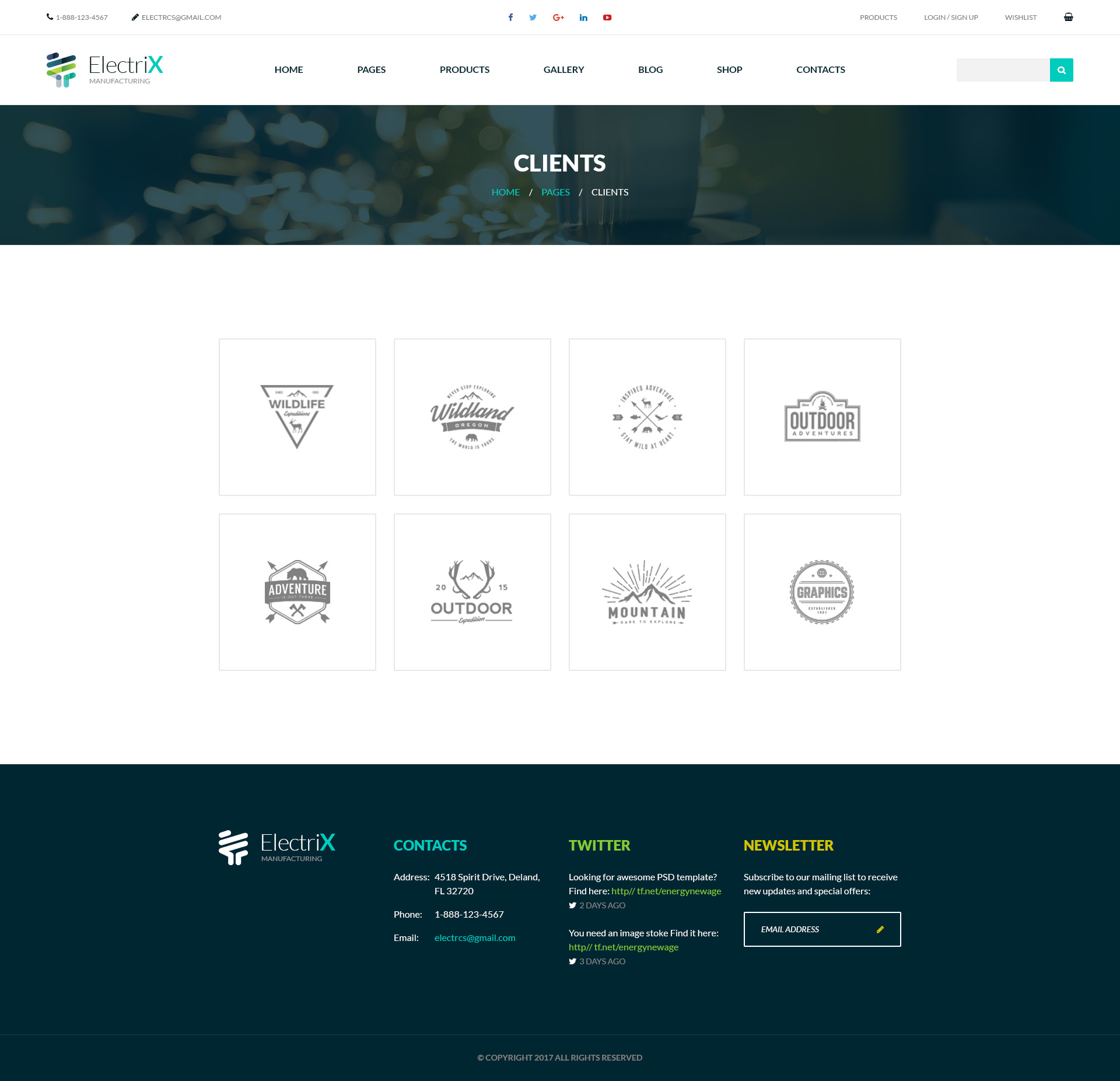Open the WISHLIST link
Viewport: 1120px width, 1081px height.
(x=1020, y=18)
